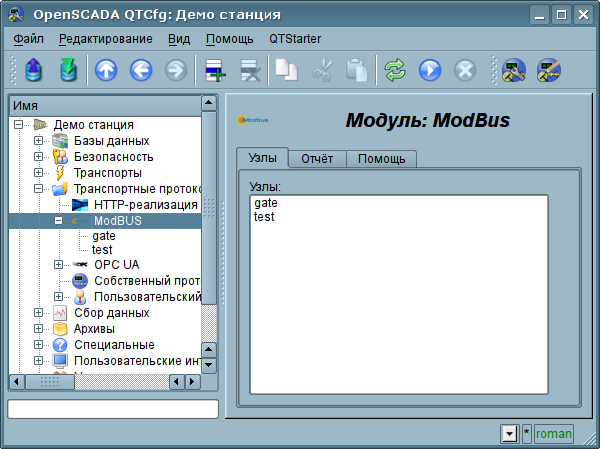Viewport: 600px width, 449px height.
Task: Select gate node in the tree
Action: pyautogui.click(x=104, y=236)
